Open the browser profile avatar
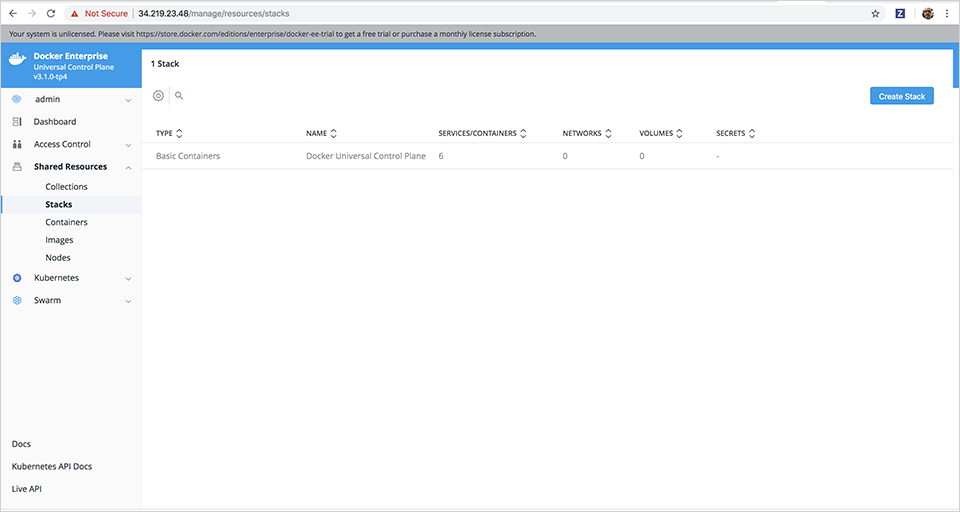The height and width of the screenshot is (512, 960). pyautogui.click(x=928, y=13)
